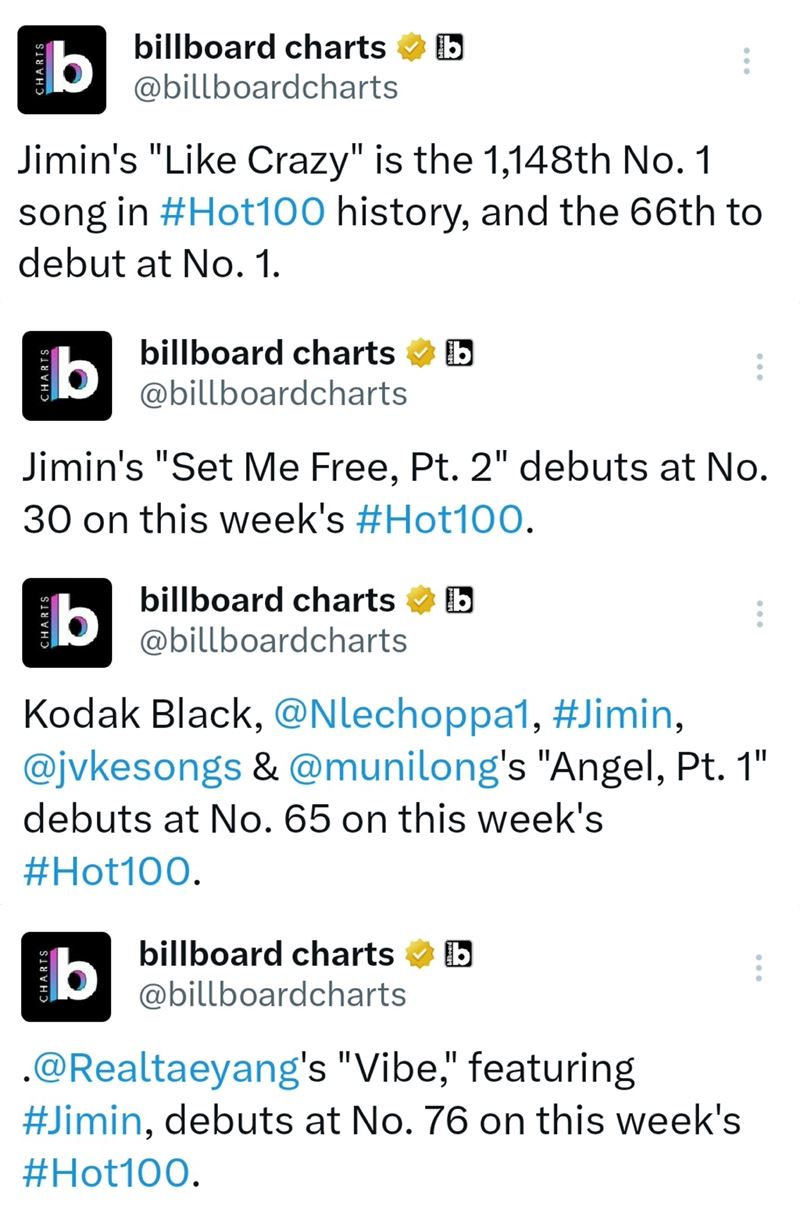Viewport: 800px width, 1213px height.
Task: Open more options menu on Set Me Free tweet
Action: pyautogui.click(x=759, y=367)
